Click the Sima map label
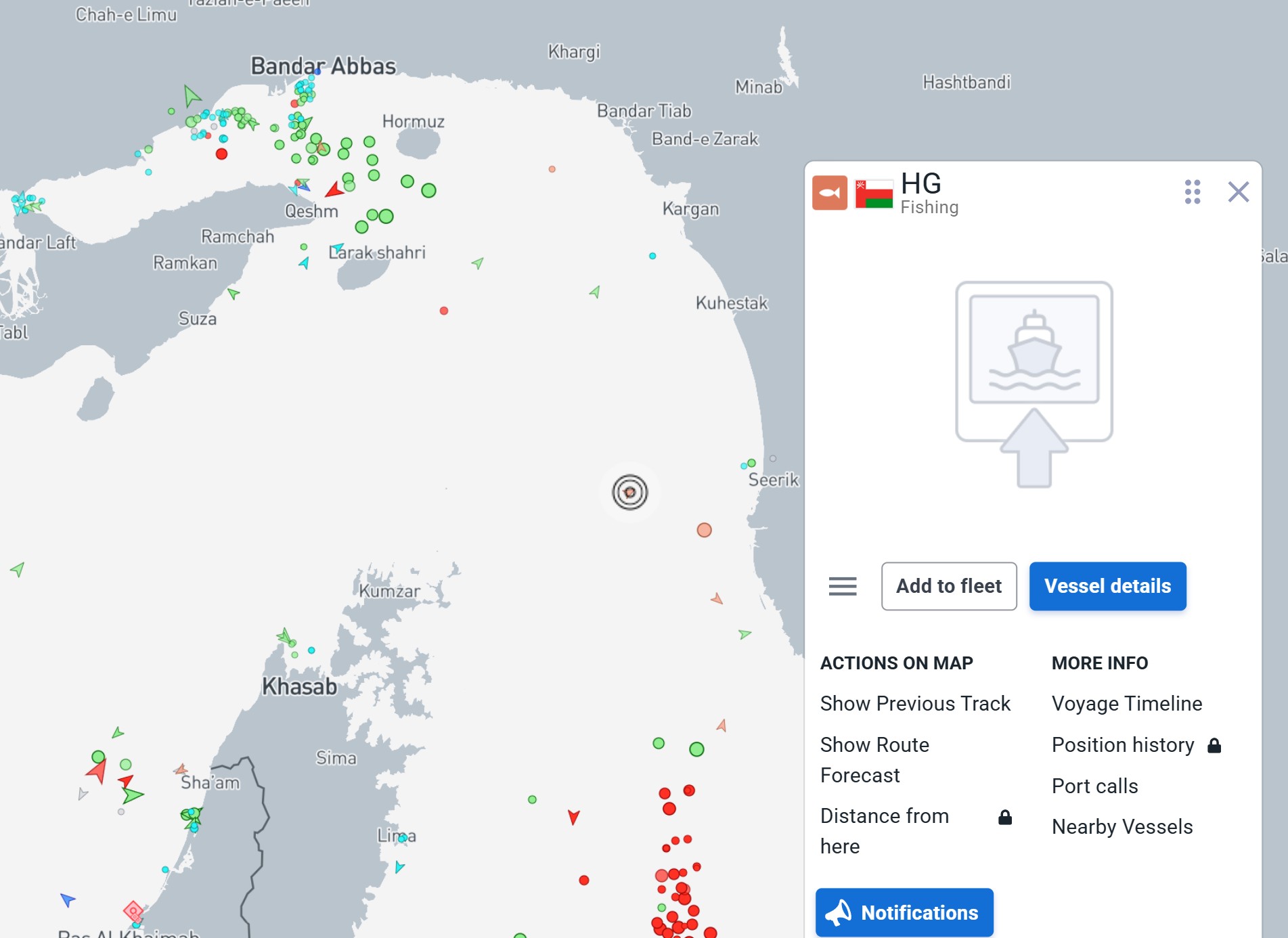 [x=336, y=758]
